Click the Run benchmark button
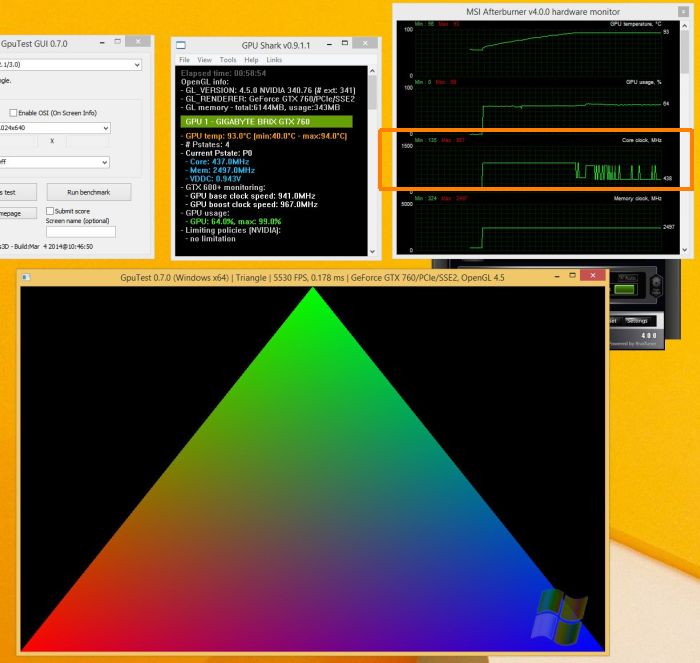Image resolution: width=700 pixels, height=663 pixels. (89, 192)
